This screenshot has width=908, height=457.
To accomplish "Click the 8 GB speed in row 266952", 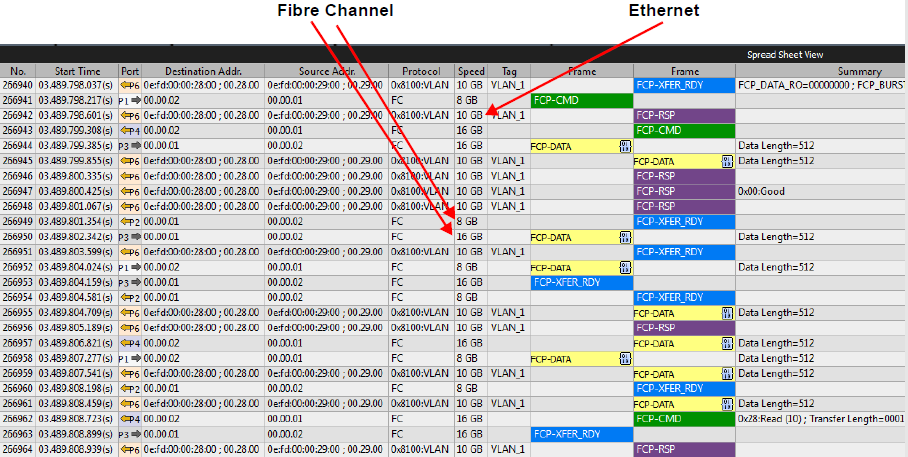I will [x=467, y=268].
